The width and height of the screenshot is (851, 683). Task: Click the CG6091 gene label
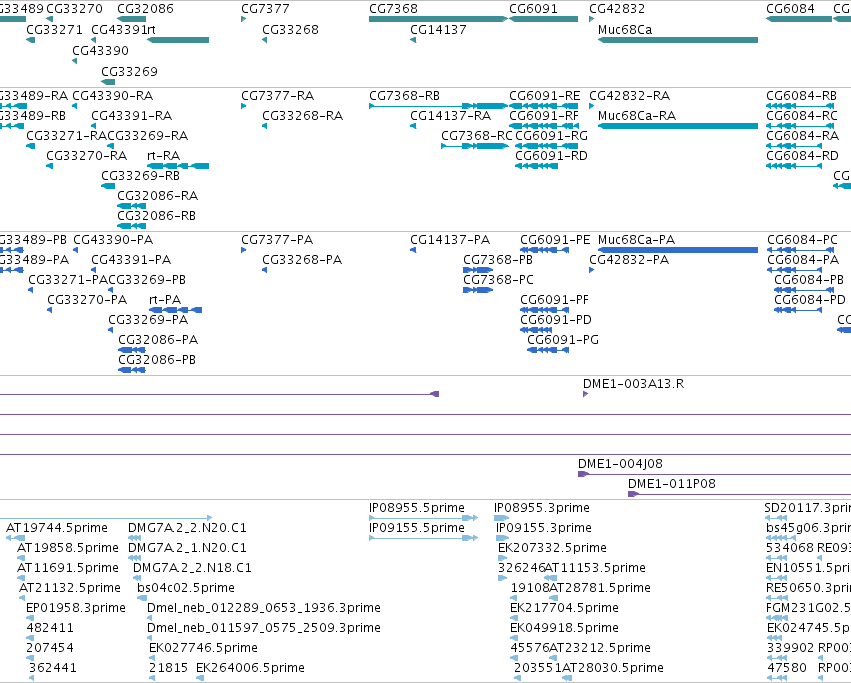tap(533, 9)
